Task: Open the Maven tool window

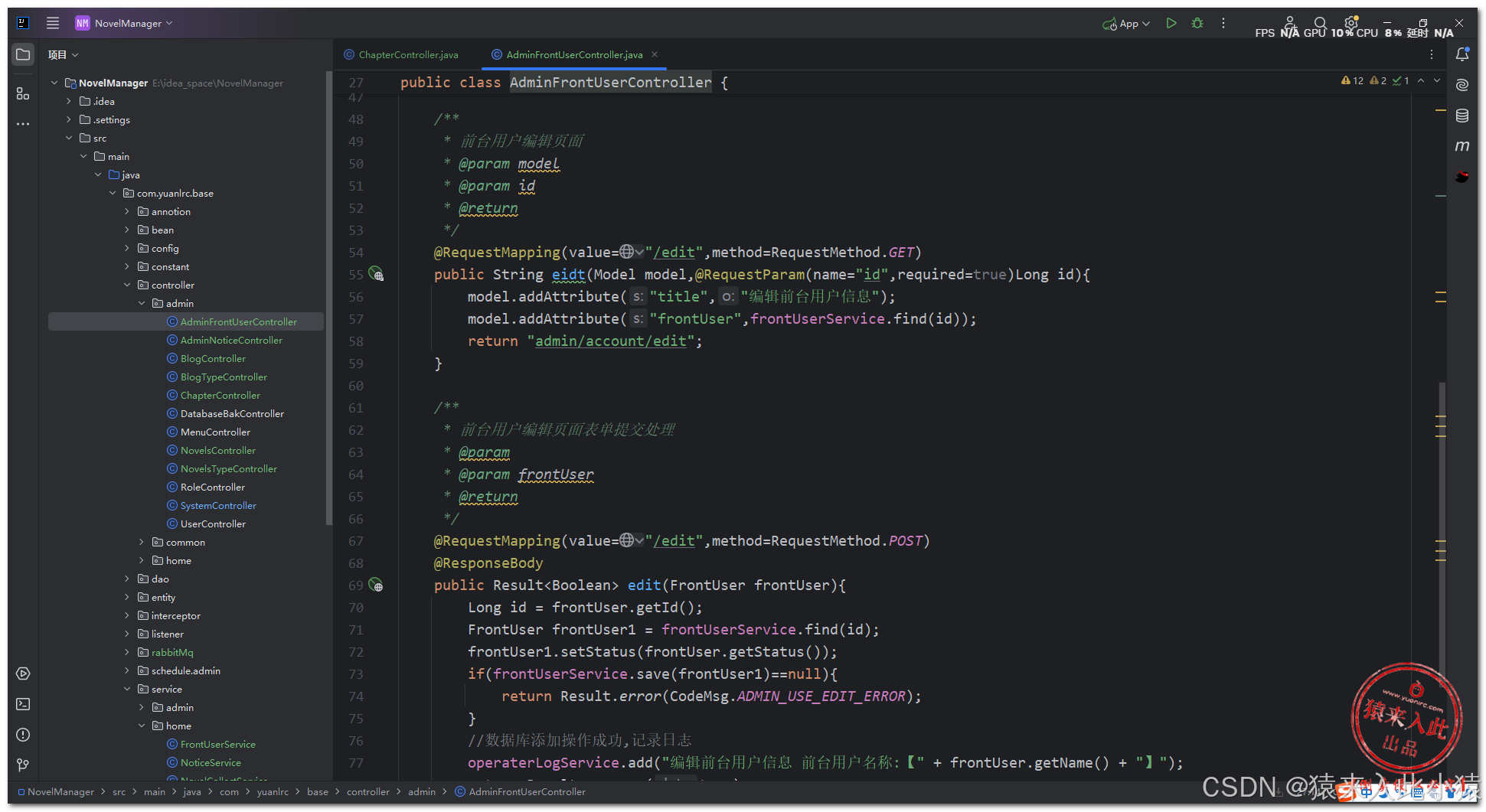Action: tap(1462, 145)
